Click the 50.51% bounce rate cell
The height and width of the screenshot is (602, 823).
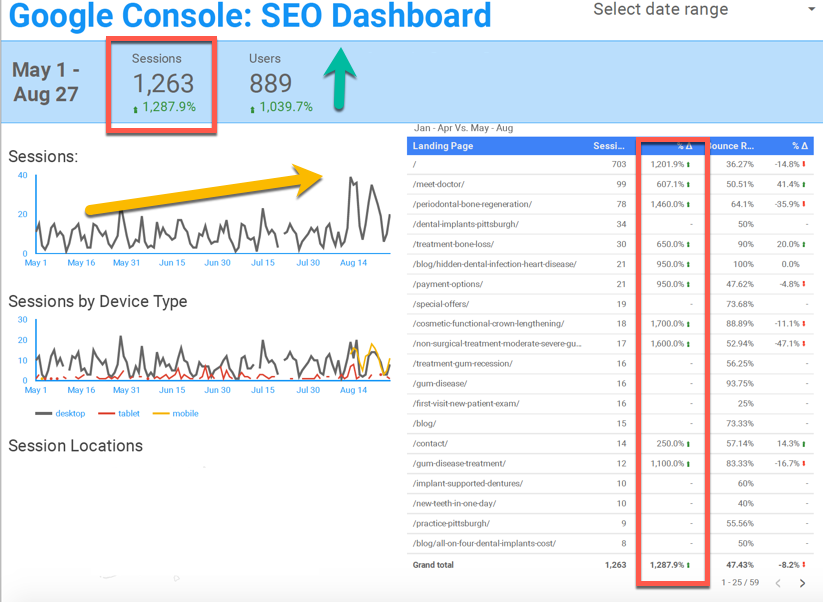point(740,184)
